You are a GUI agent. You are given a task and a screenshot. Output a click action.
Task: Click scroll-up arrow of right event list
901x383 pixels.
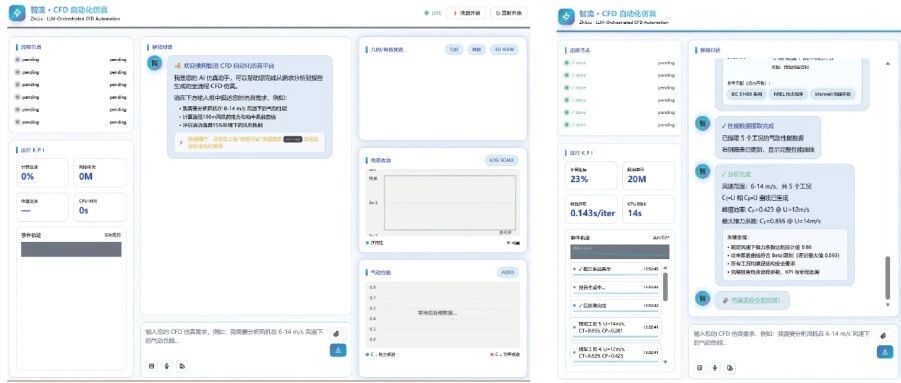tap(665, 267)
